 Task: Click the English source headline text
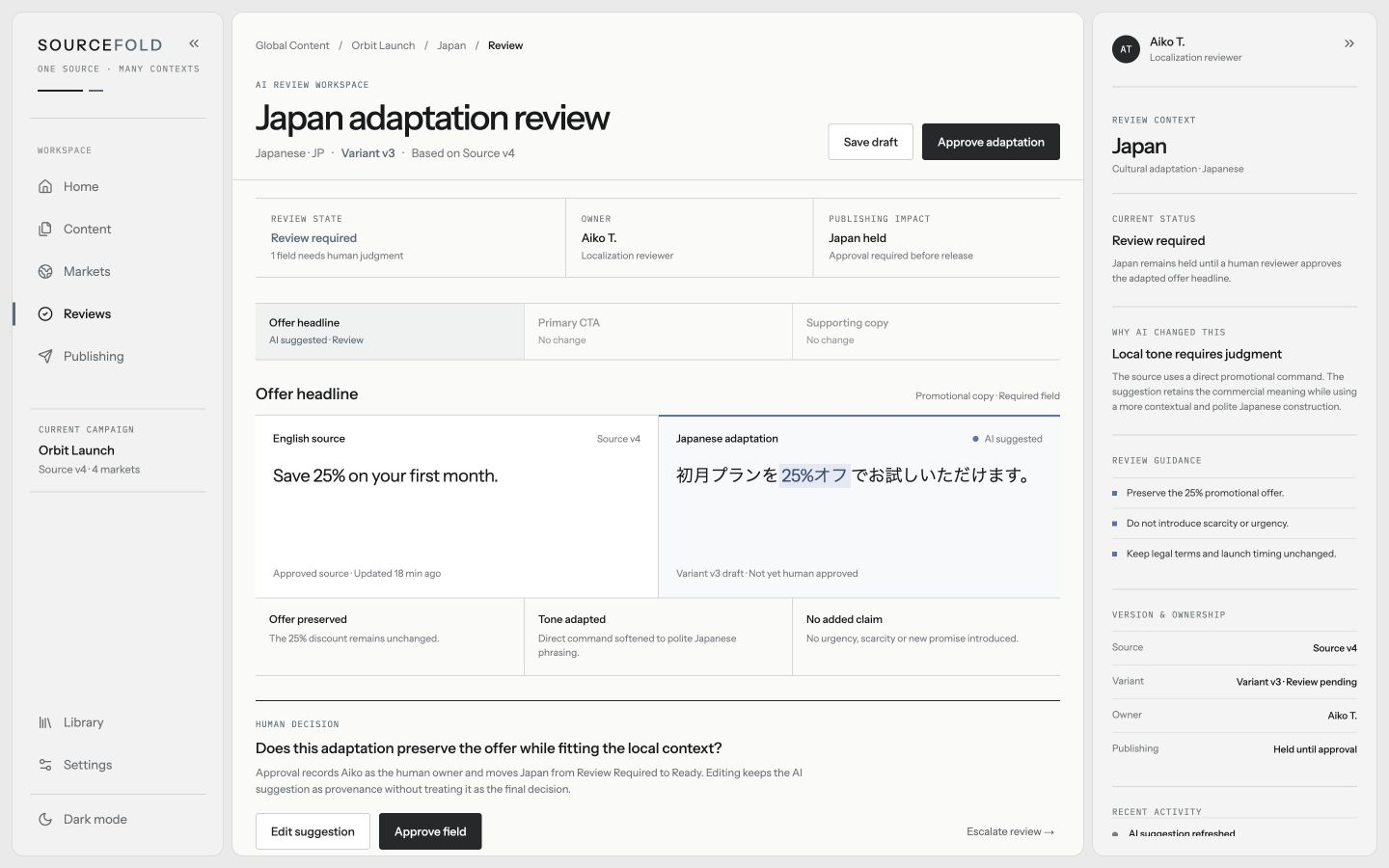click(385, 475)
